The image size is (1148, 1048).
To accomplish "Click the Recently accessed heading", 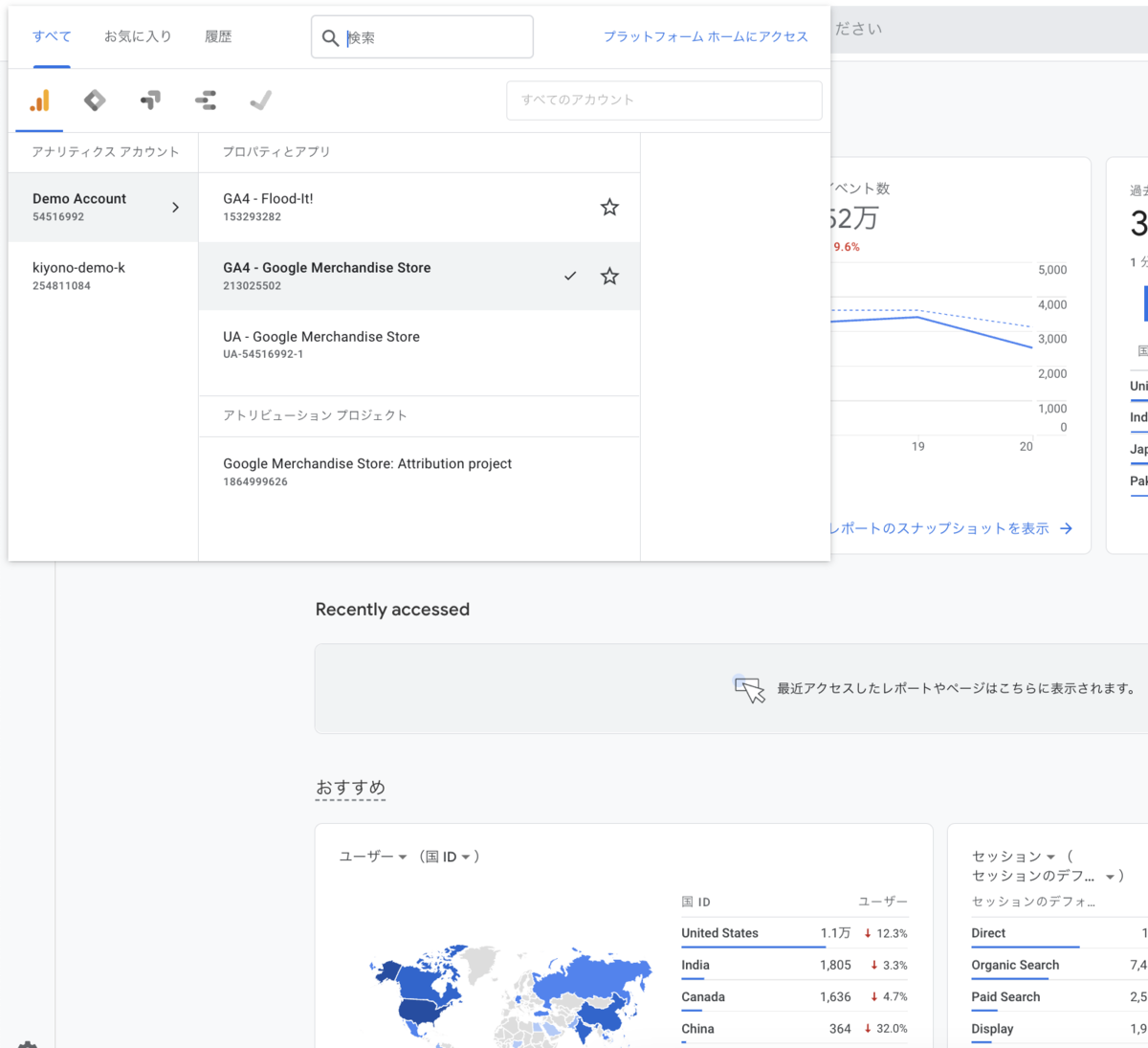I will (x=392, y=610).
